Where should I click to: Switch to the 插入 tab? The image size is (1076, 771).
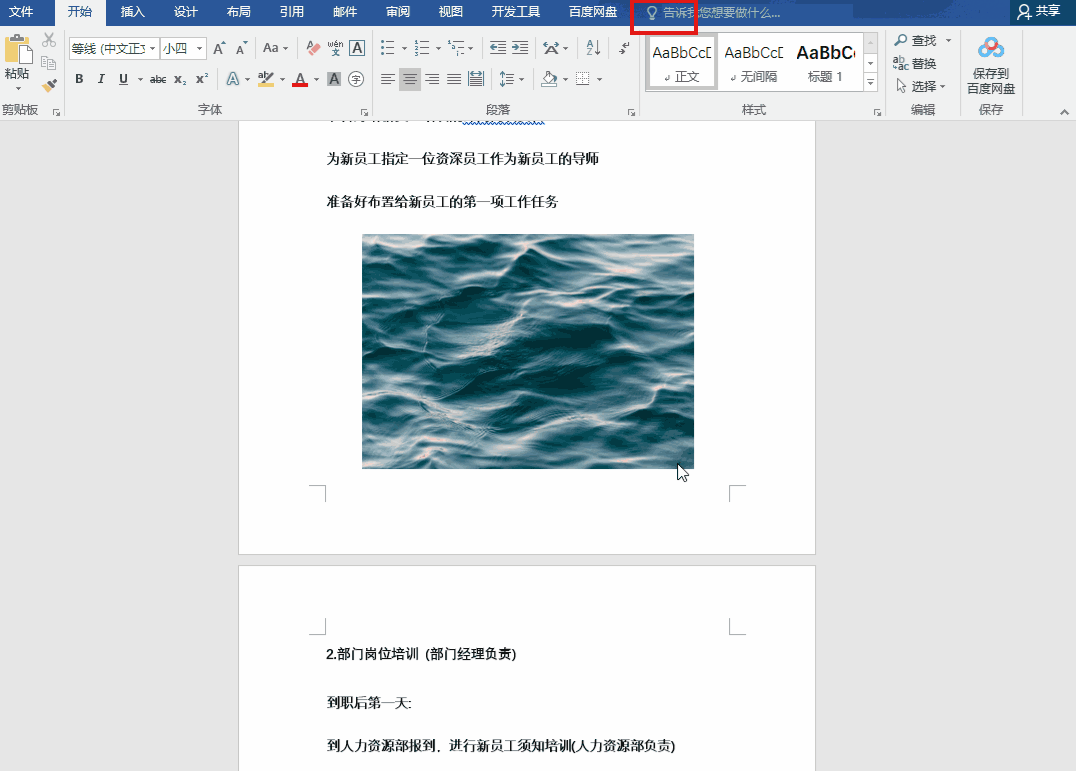[132, 12]
